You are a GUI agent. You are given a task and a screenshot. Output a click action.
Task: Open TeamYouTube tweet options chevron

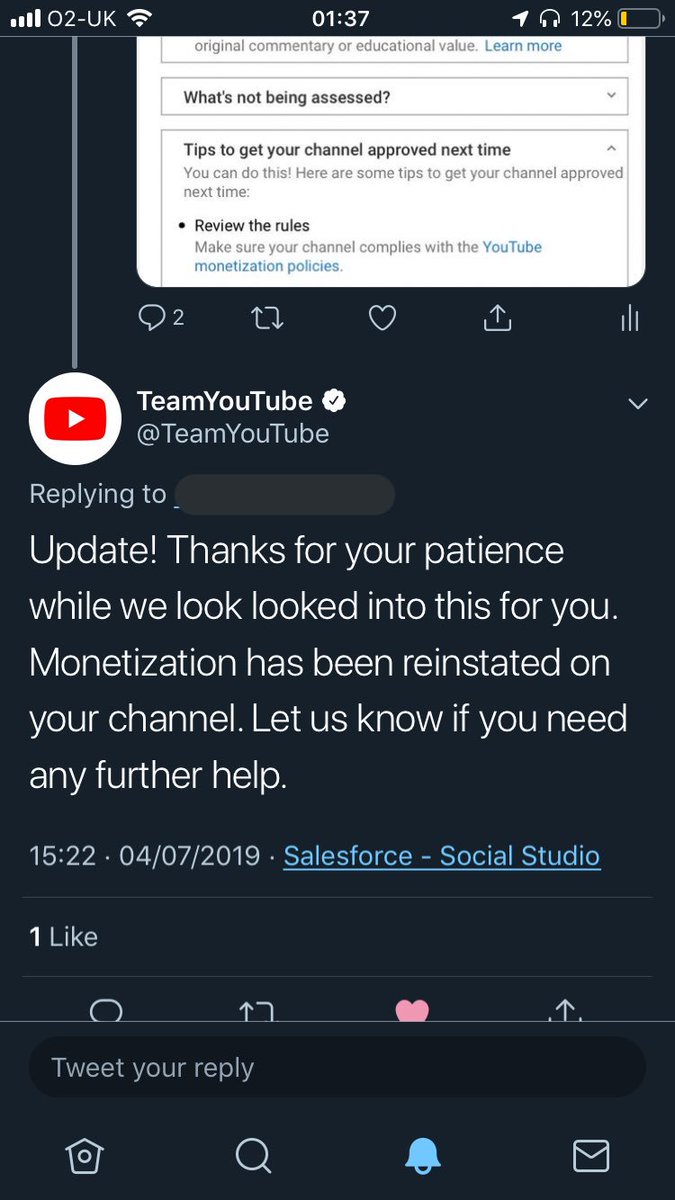click(637, 404)
